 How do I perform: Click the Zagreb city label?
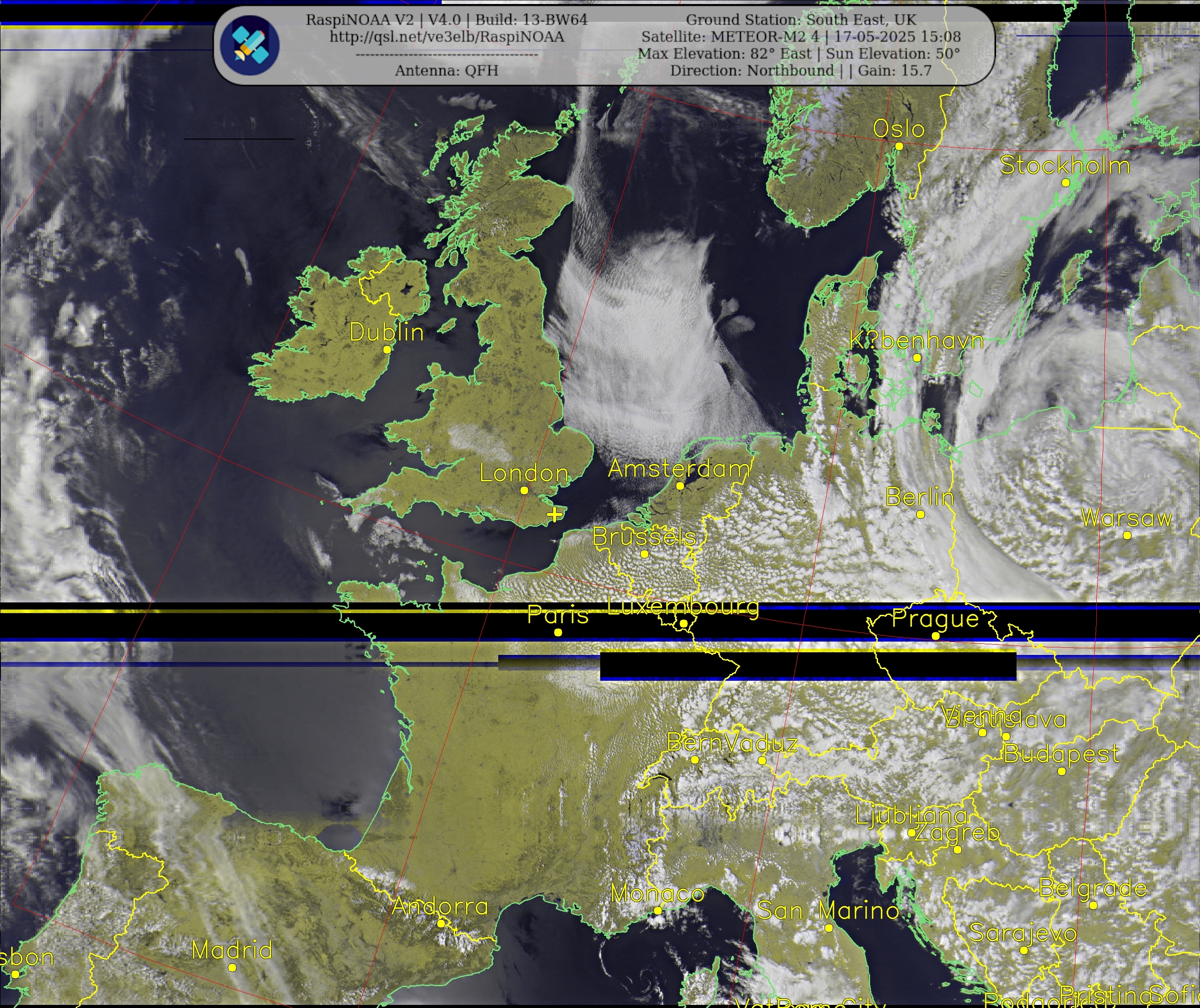[x=957, y=833]
